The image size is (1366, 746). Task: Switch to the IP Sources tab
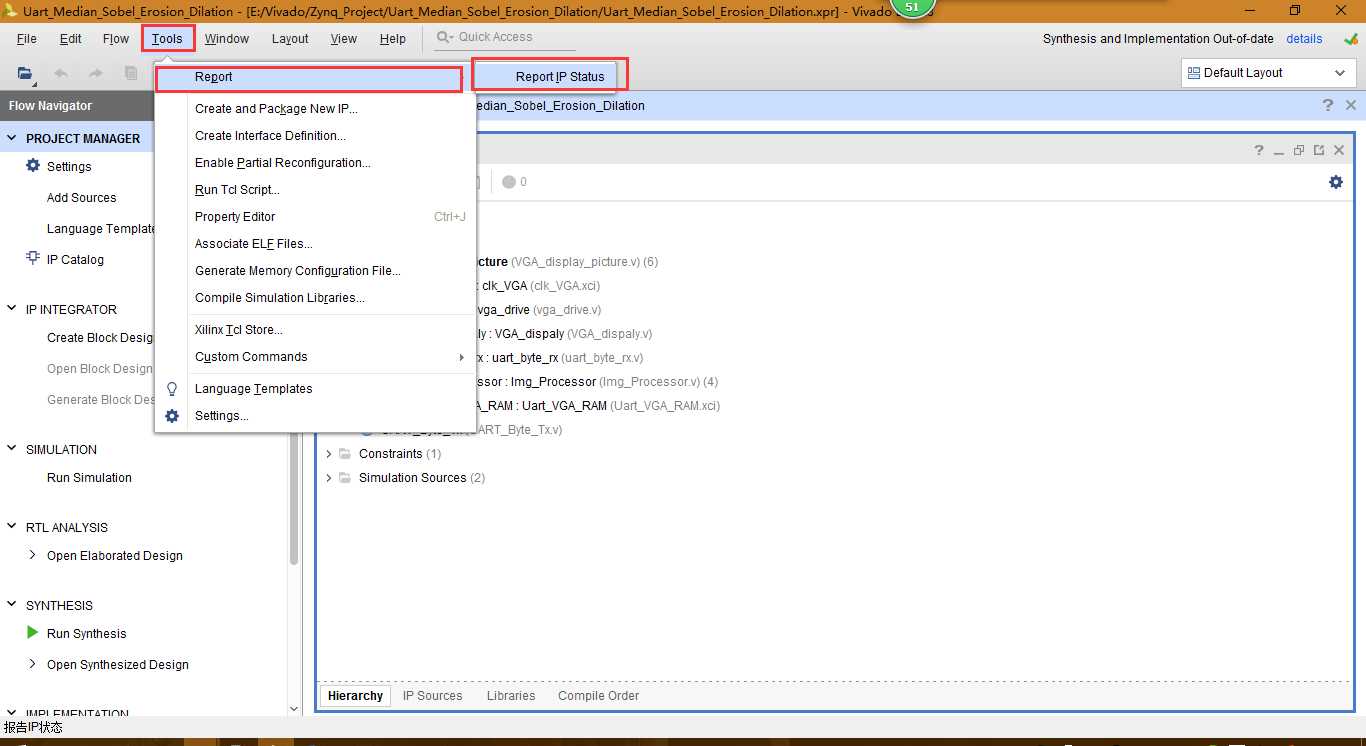click(432, 696)
